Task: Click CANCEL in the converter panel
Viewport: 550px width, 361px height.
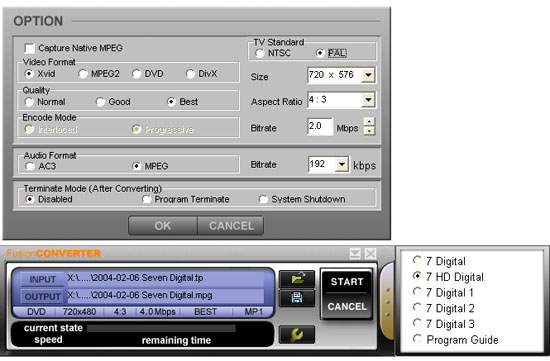Action: (347, 307)
